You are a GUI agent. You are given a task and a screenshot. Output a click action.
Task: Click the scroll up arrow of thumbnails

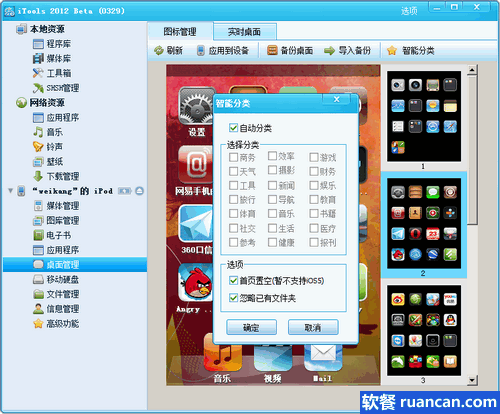pyautogui.click(x=472, y=70)
